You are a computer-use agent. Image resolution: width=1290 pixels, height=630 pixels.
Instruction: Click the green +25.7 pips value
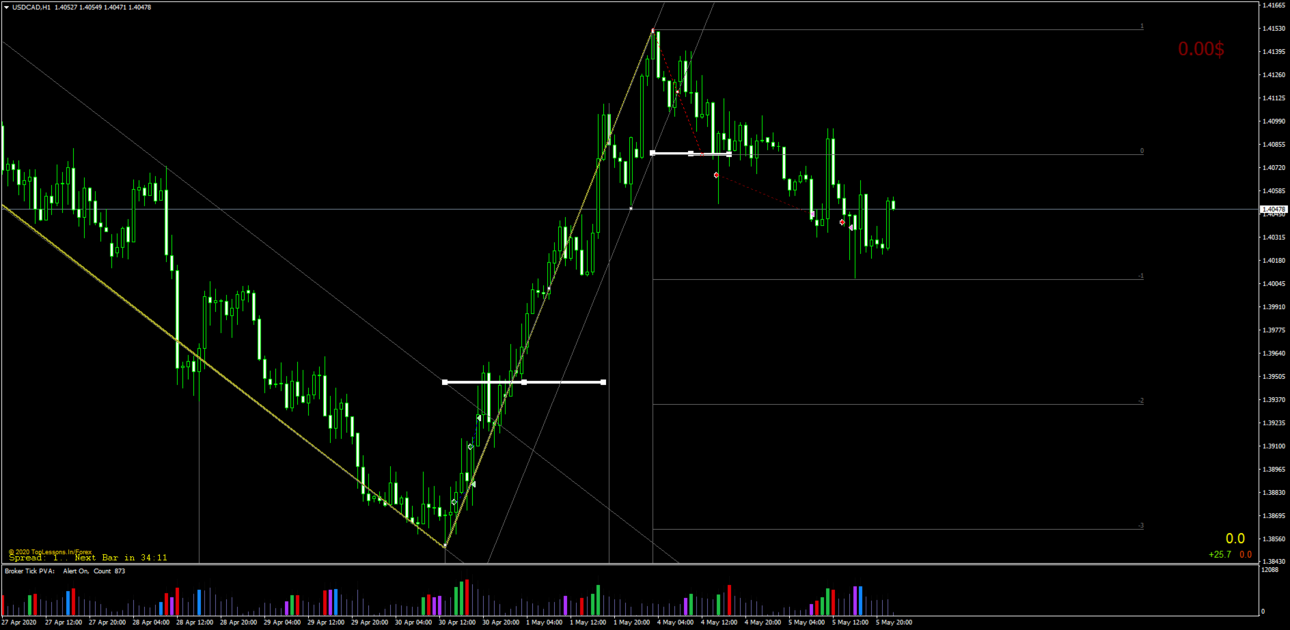[x=1219, y=554]
